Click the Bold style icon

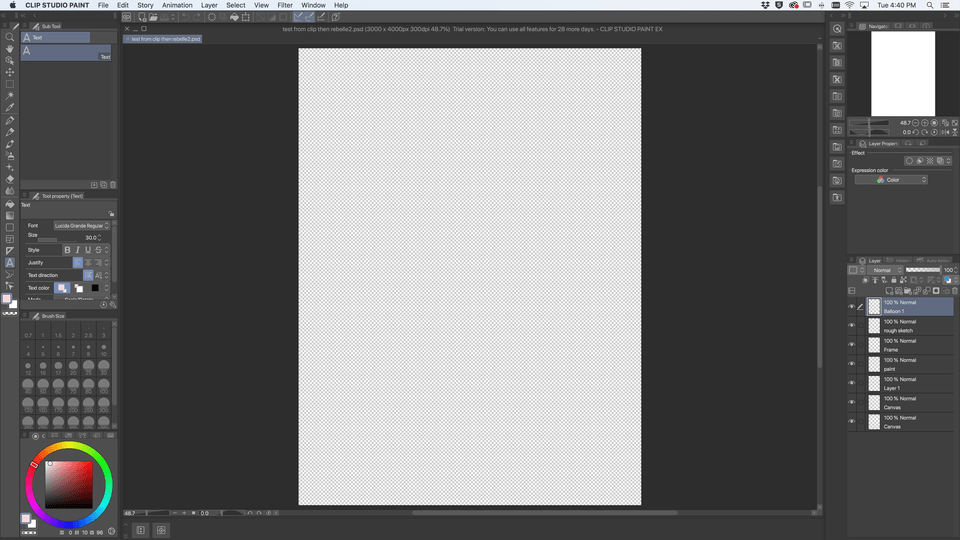[68, 250]
